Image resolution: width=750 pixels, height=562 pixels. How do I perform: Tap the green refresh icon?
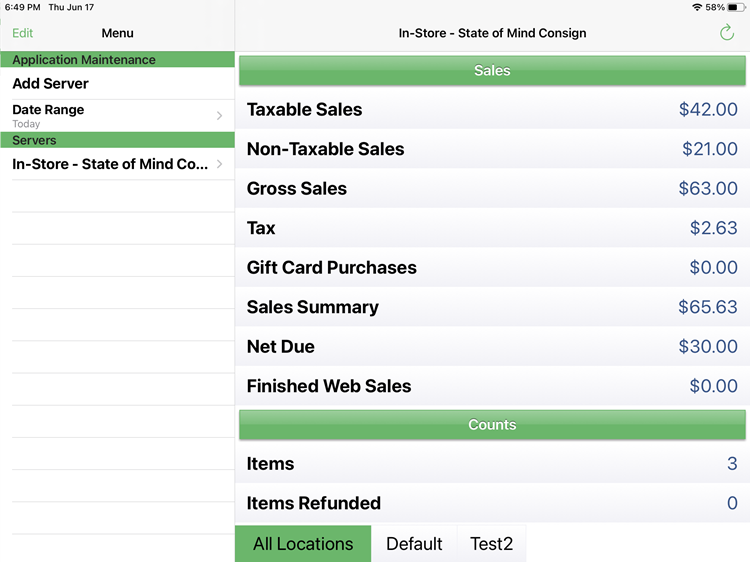coord(727,33)
